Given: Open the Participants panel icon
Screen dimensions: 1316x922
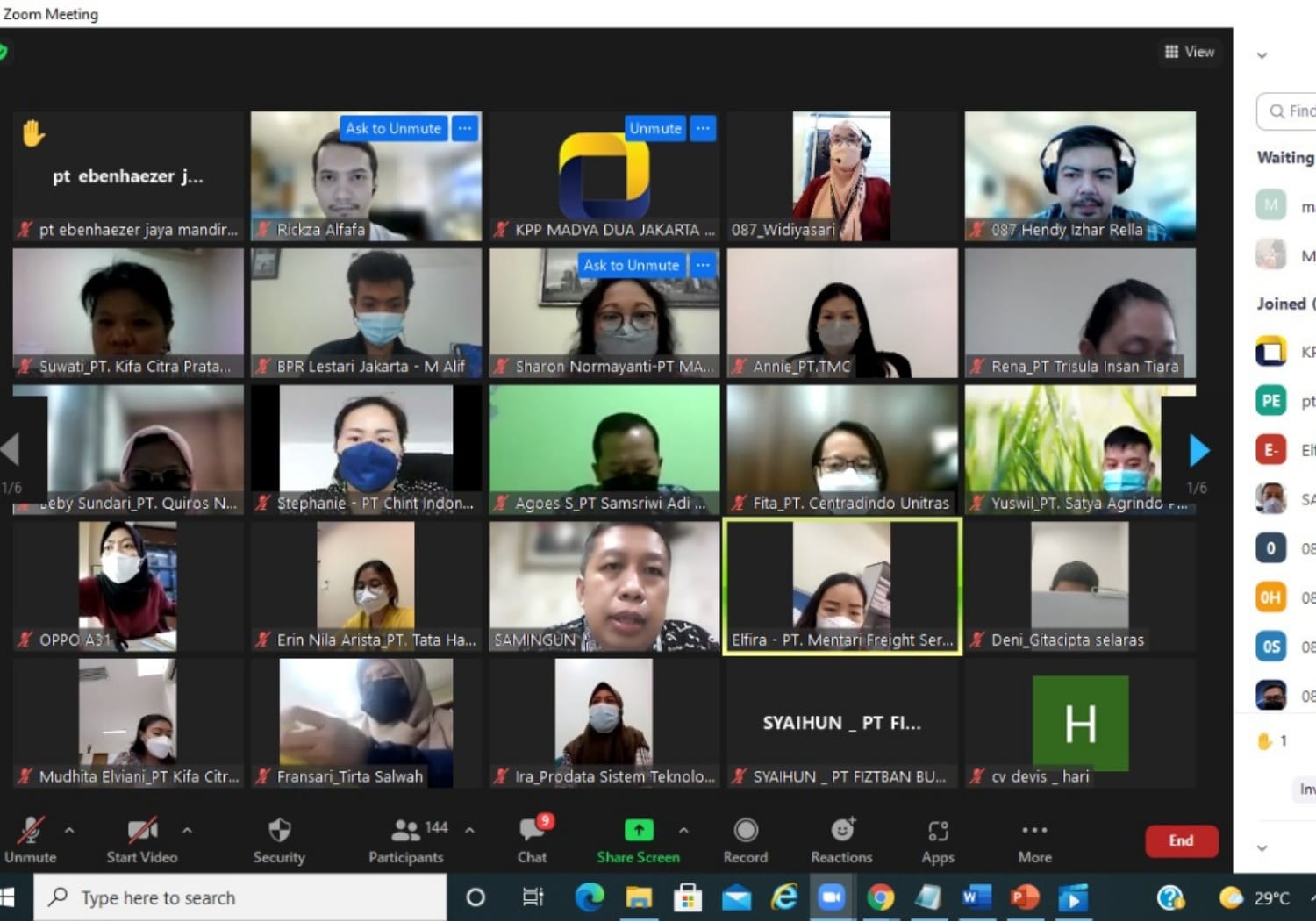Looking at the screenshot, I should coord(405,831).
